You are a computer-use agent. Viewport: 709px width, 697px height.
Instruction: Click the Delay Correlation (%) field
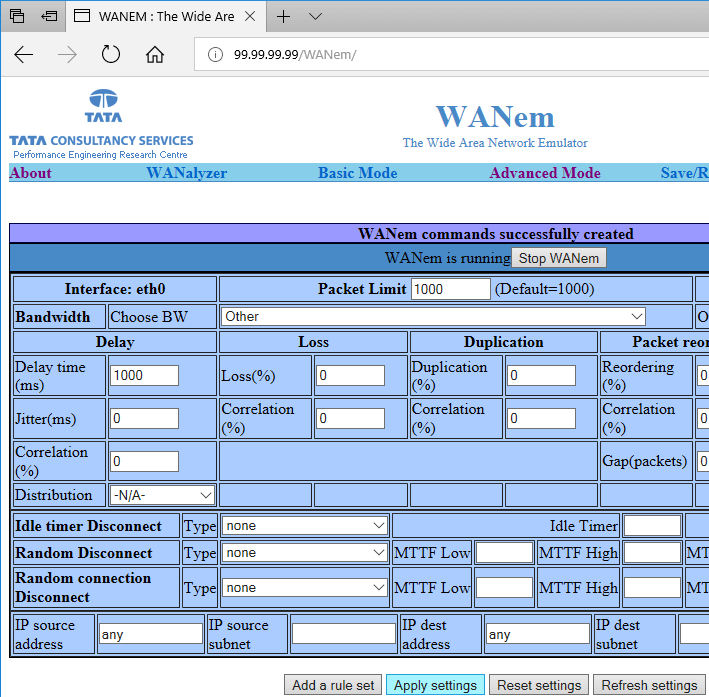click(144, 461)
